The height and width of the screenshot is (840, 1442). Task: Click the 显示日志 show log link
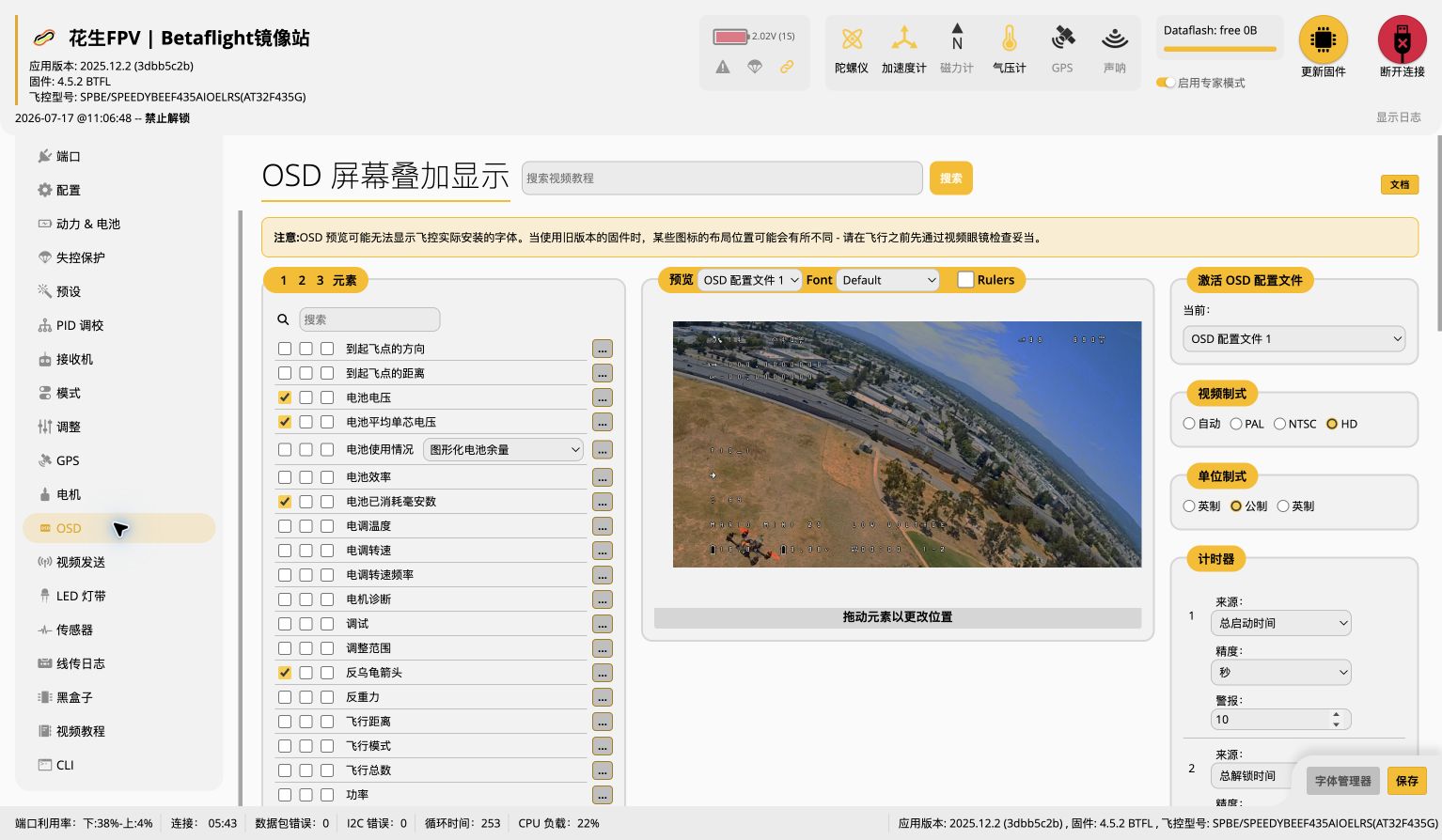pos(1398,117)
